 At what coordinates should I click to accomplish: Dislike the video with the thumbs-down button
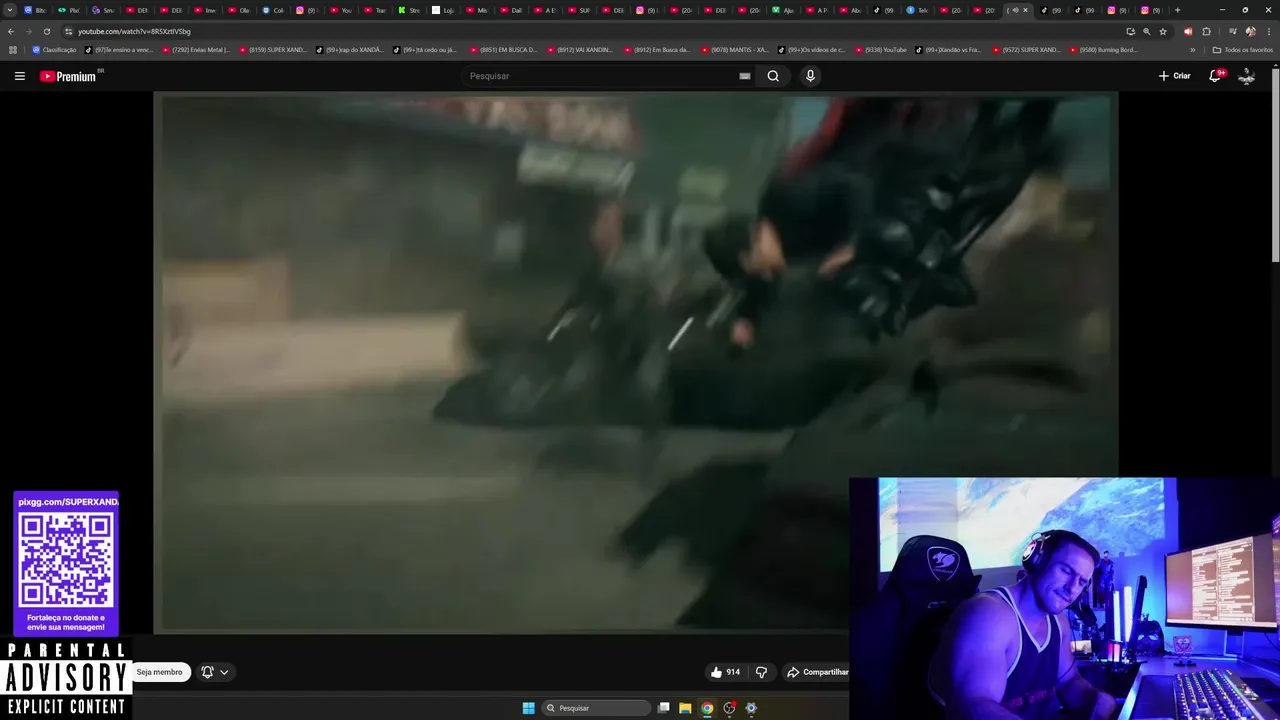tap(761, 672)
